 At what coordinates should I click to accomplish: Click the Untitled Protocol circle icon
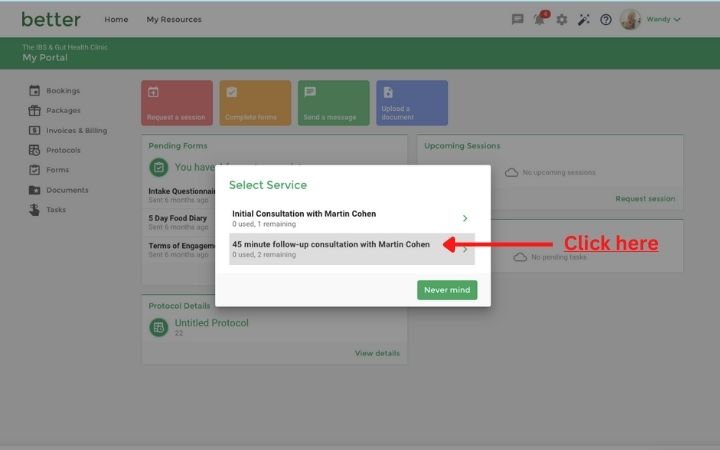(x=158, y=327)
